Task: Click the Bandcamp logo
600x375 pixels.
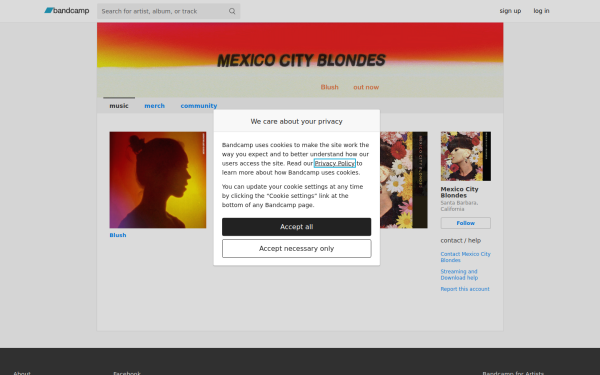Action: pos(67,11)
